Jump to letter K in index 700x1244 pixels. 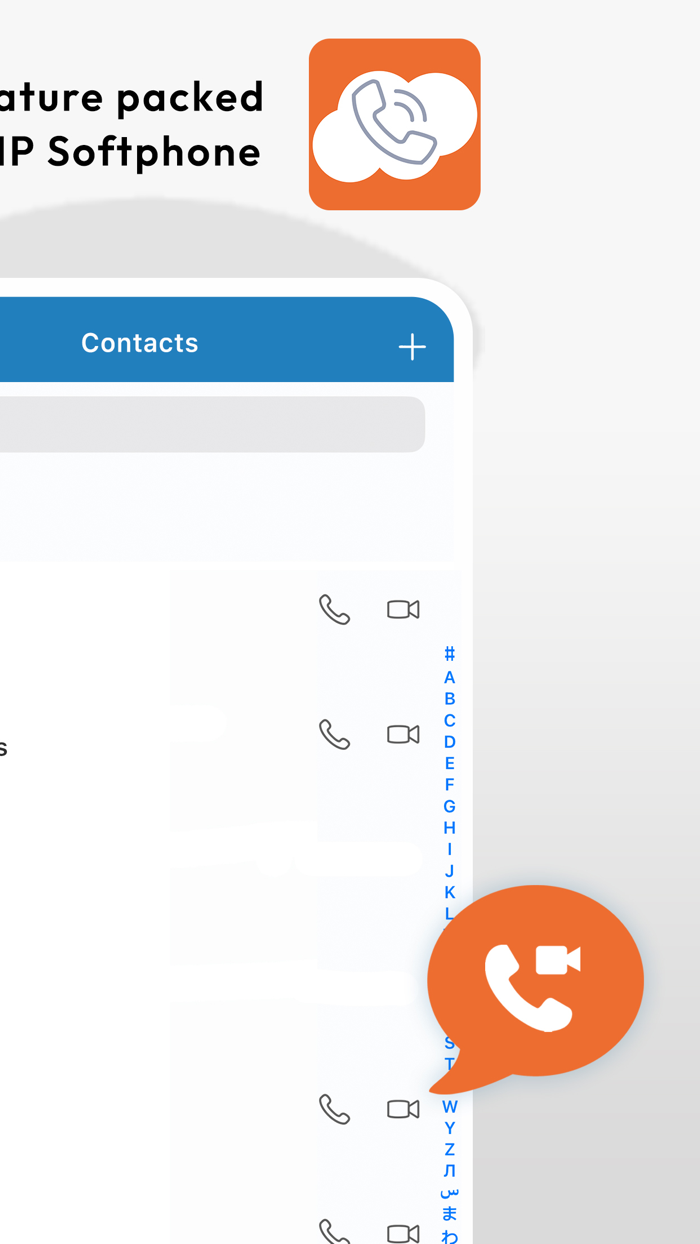point(449,892)
